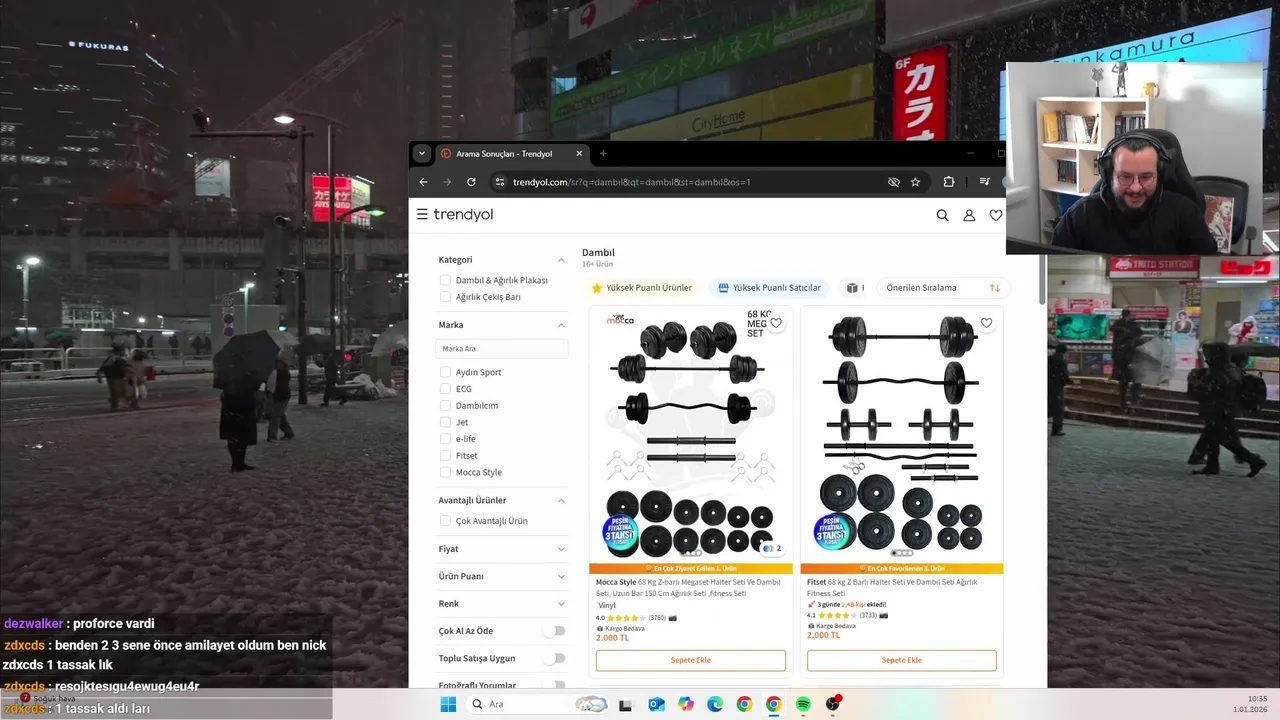Open the Mocca Style product image
The width and height of the screenshot is (1280, 720).
click(x=691, y=434)
